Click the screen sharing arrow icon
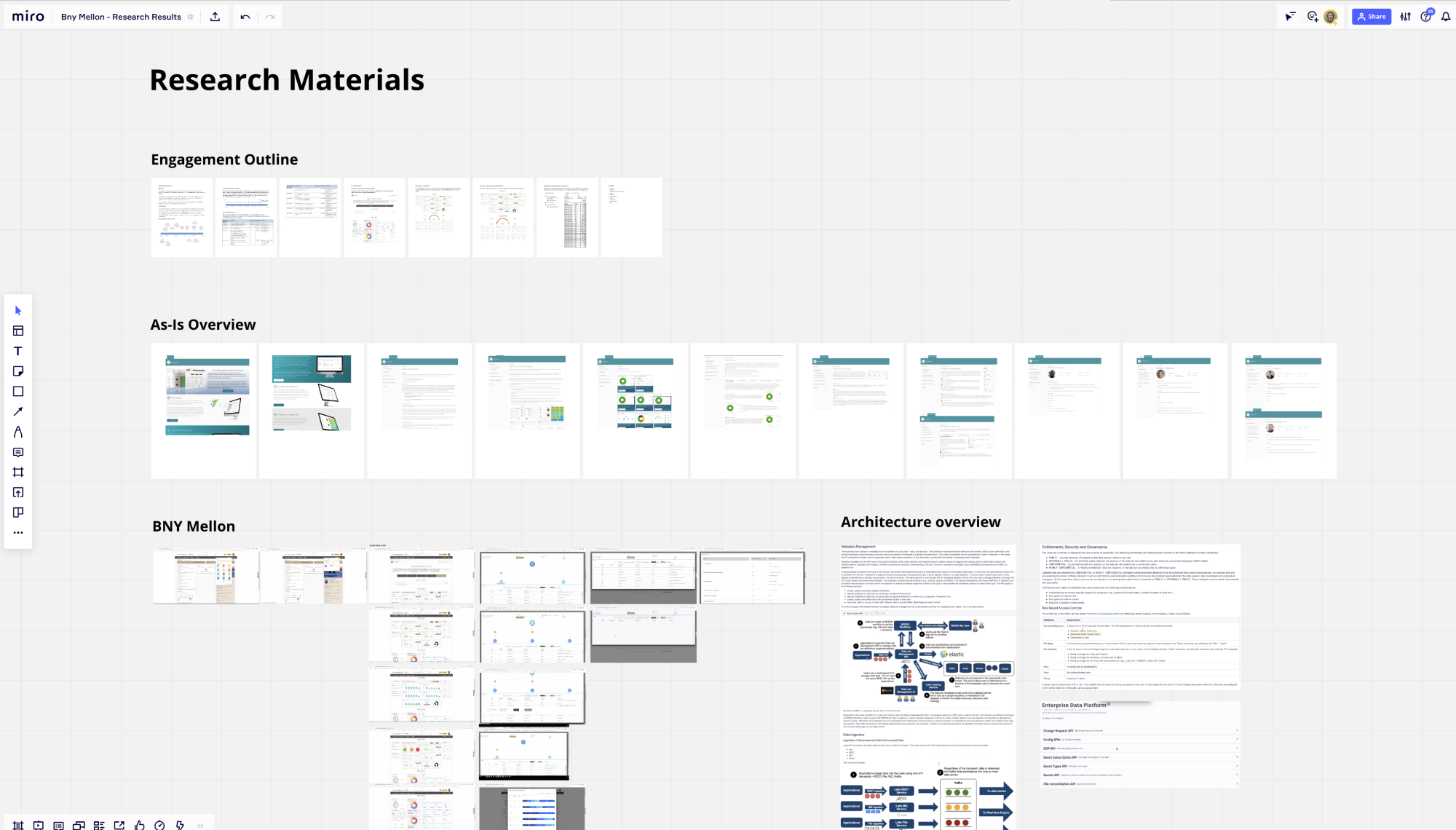Screen dimensions: 1456x830 click(119, 825)
